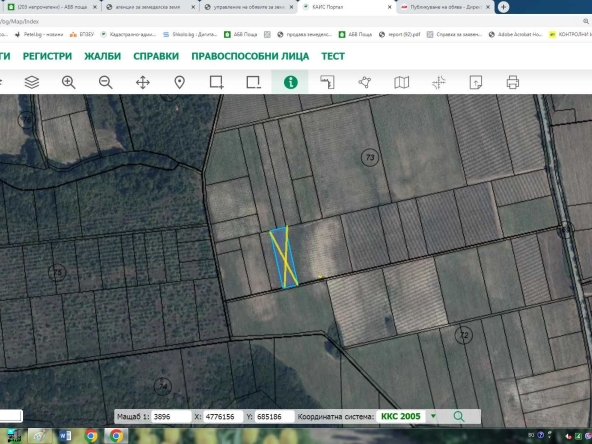Open the report (92).pdf bookmark

(399, 34)
